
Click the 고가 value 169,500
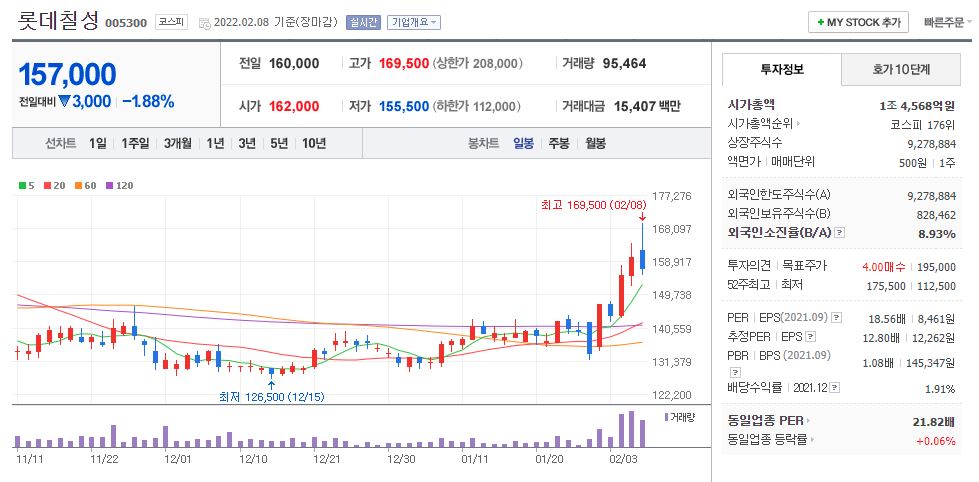[404, 64]
